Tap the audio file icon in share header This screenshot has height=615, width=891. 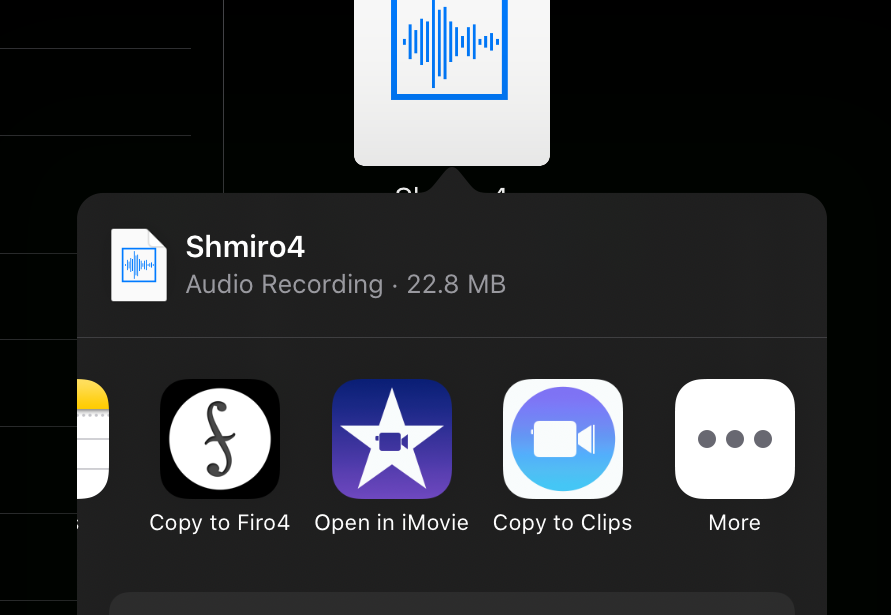coord(139,265)
